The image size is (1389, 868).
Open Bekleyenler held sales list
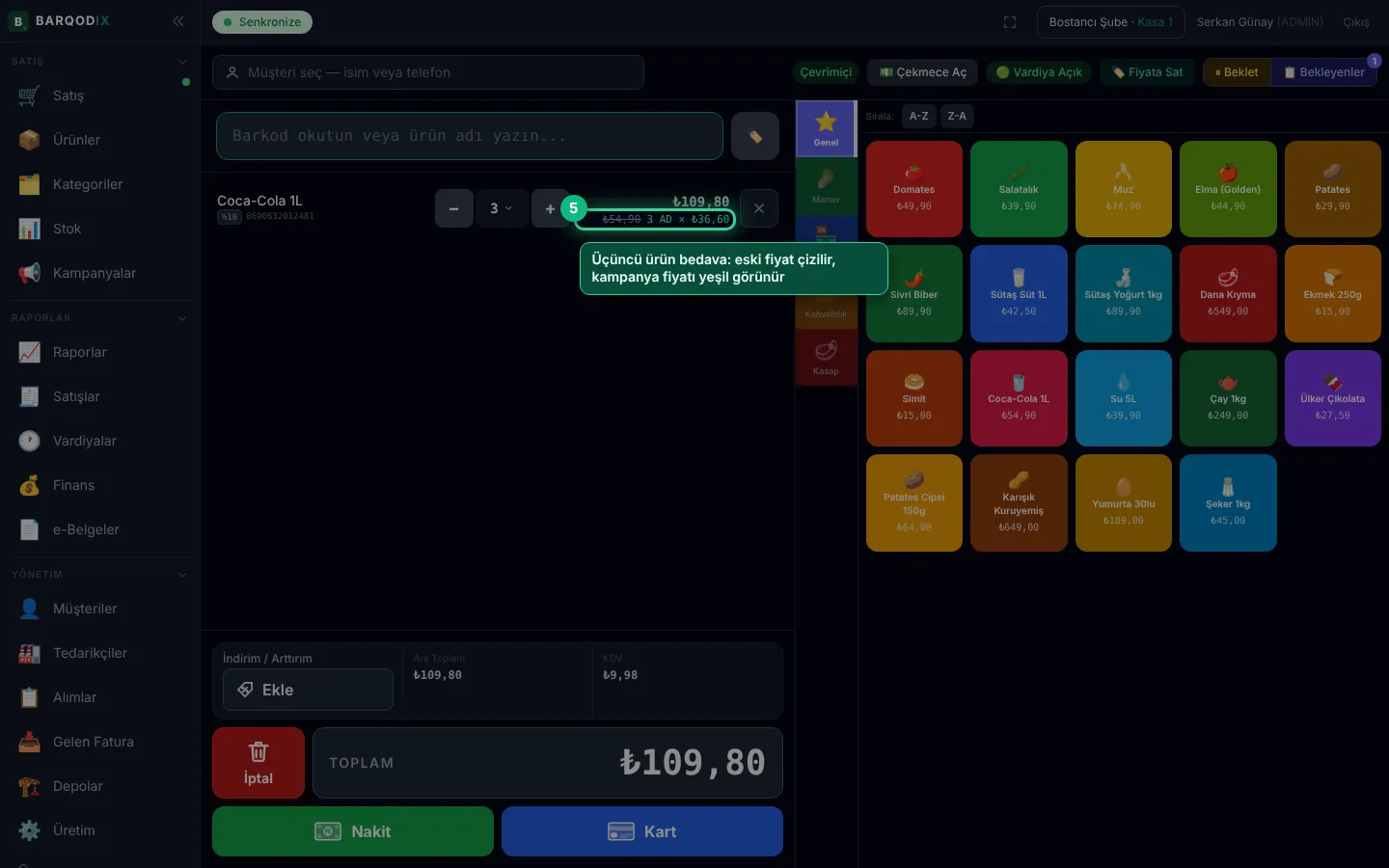tap(1324, 72)
